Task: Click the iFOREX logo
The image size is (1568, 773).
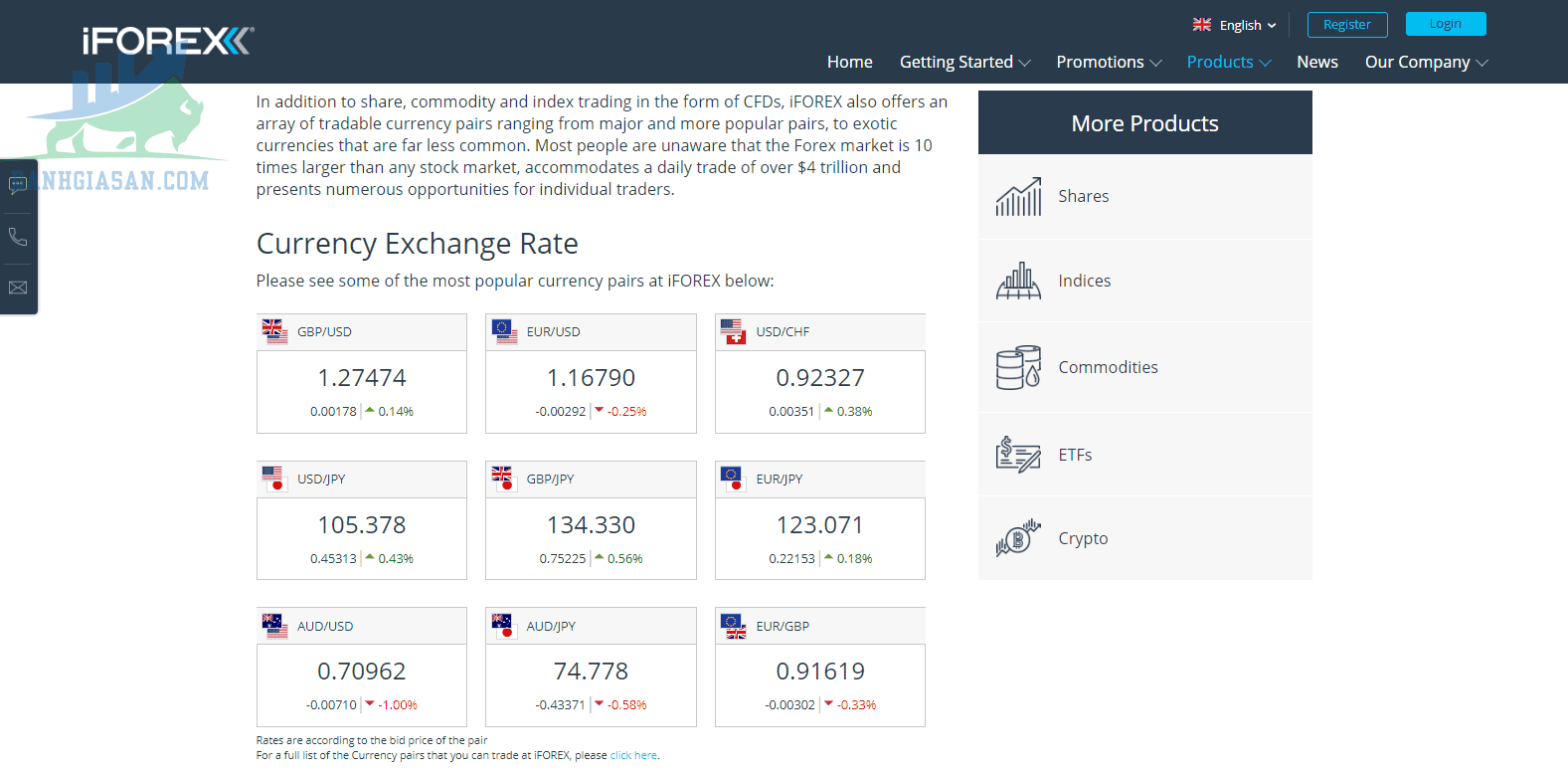Action: 168,41
